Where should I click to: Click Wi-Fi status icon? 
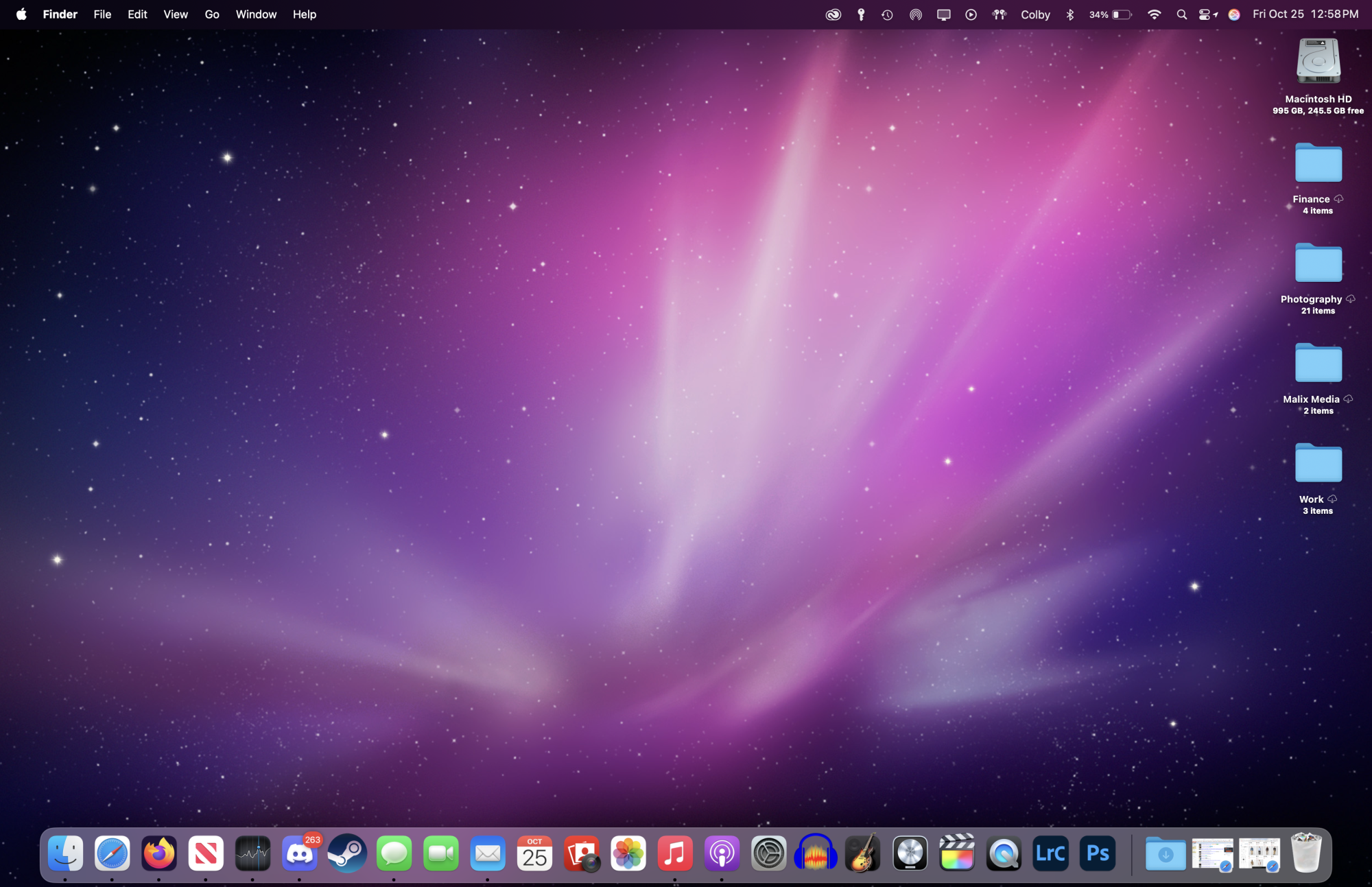[1155, 14]
